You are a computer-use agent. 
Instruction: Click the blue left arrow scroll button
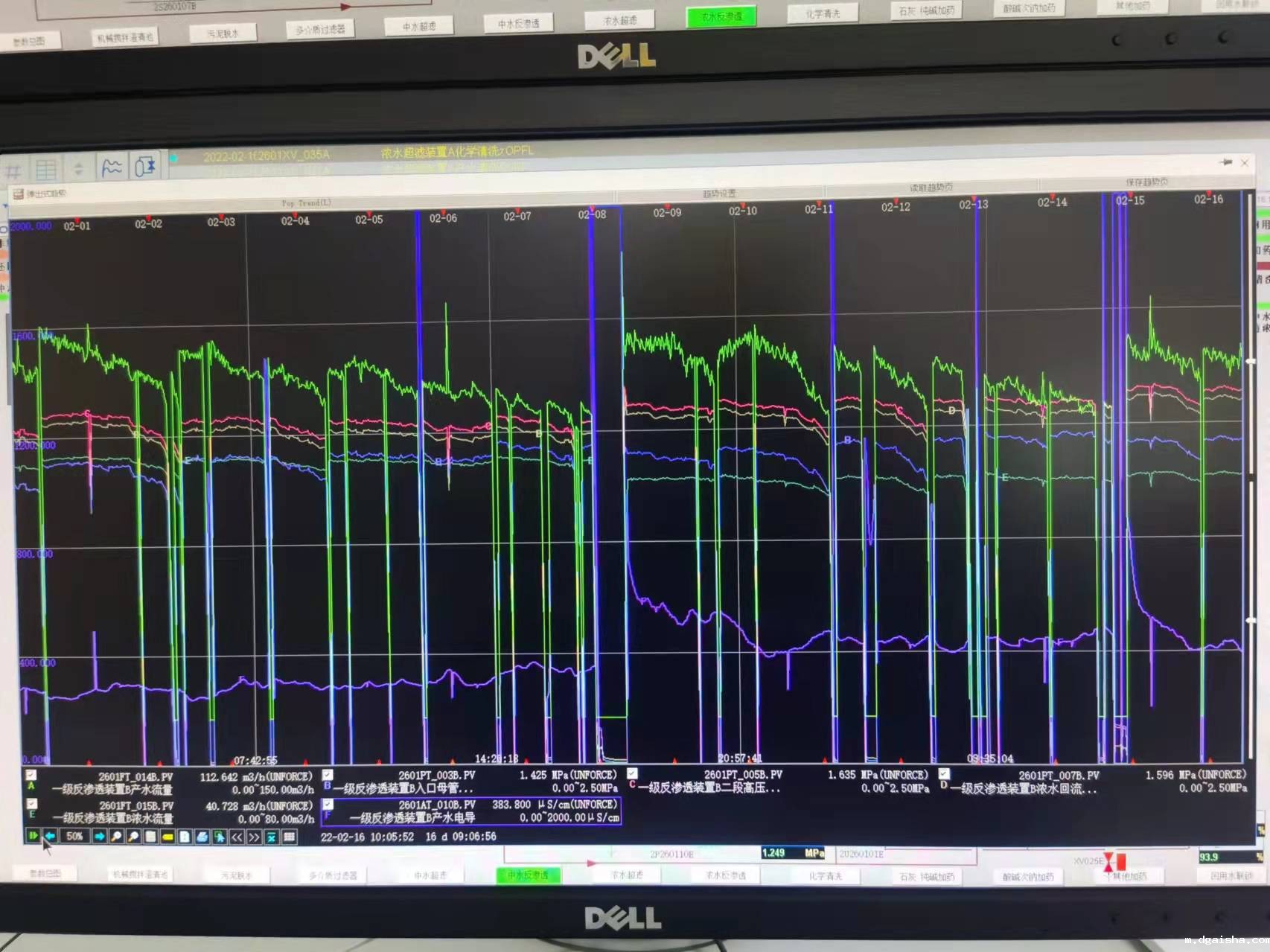coord(50,836)
